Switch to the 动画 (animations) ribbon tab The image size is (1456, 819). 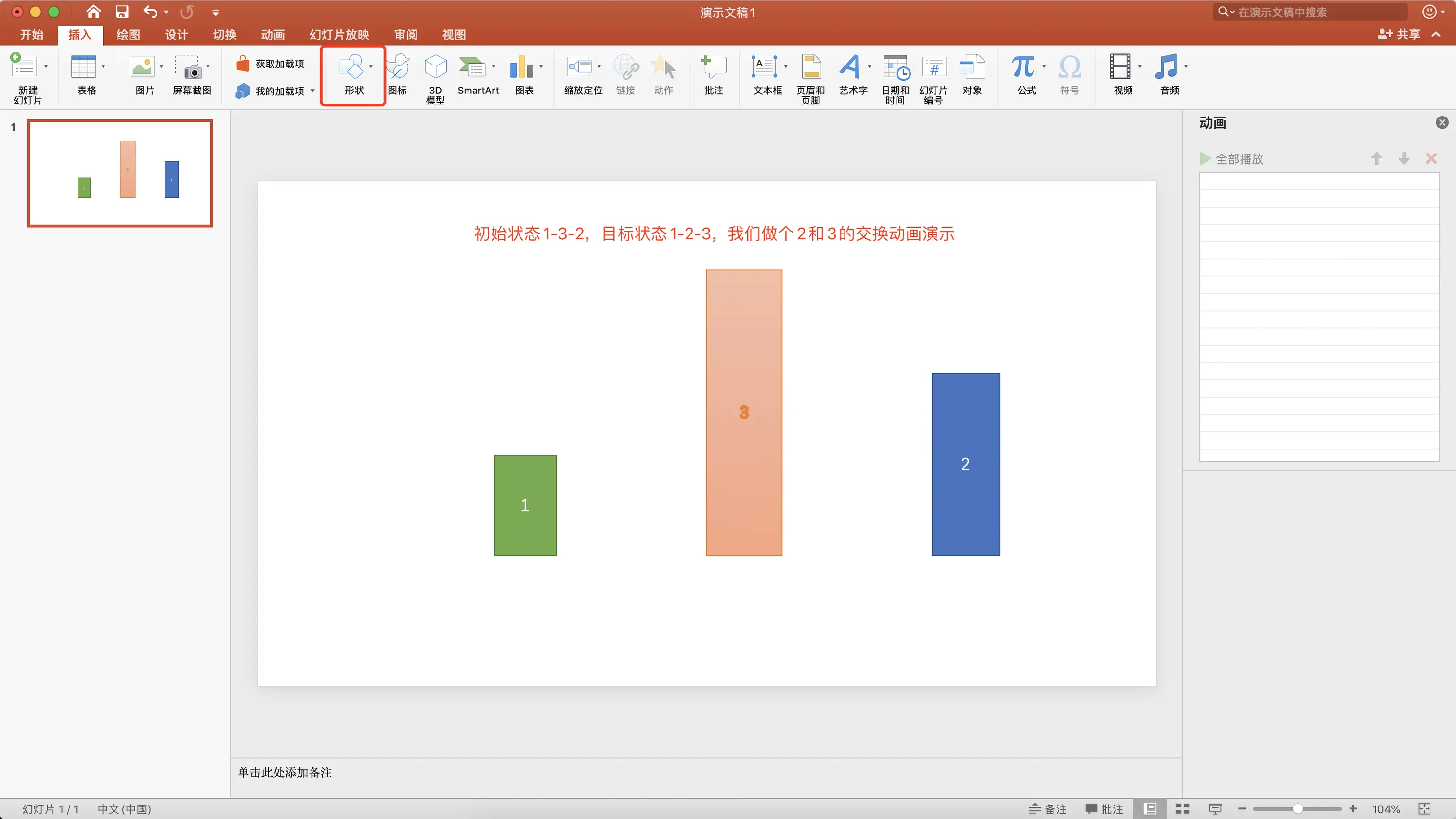pyautogui.click(x=273, y=35)
